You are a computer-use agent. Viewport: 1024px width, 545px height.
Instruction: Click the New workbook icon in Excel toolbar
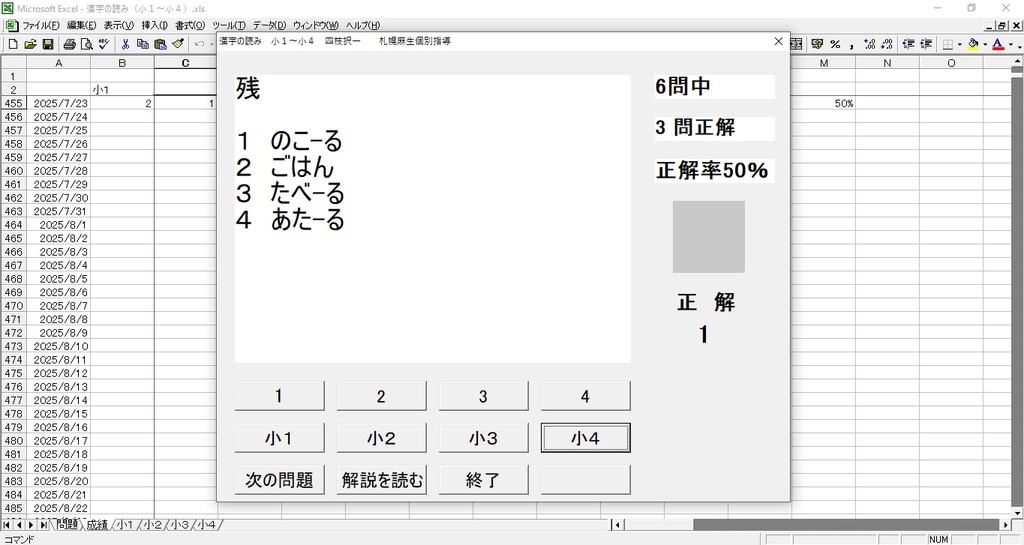12,44
